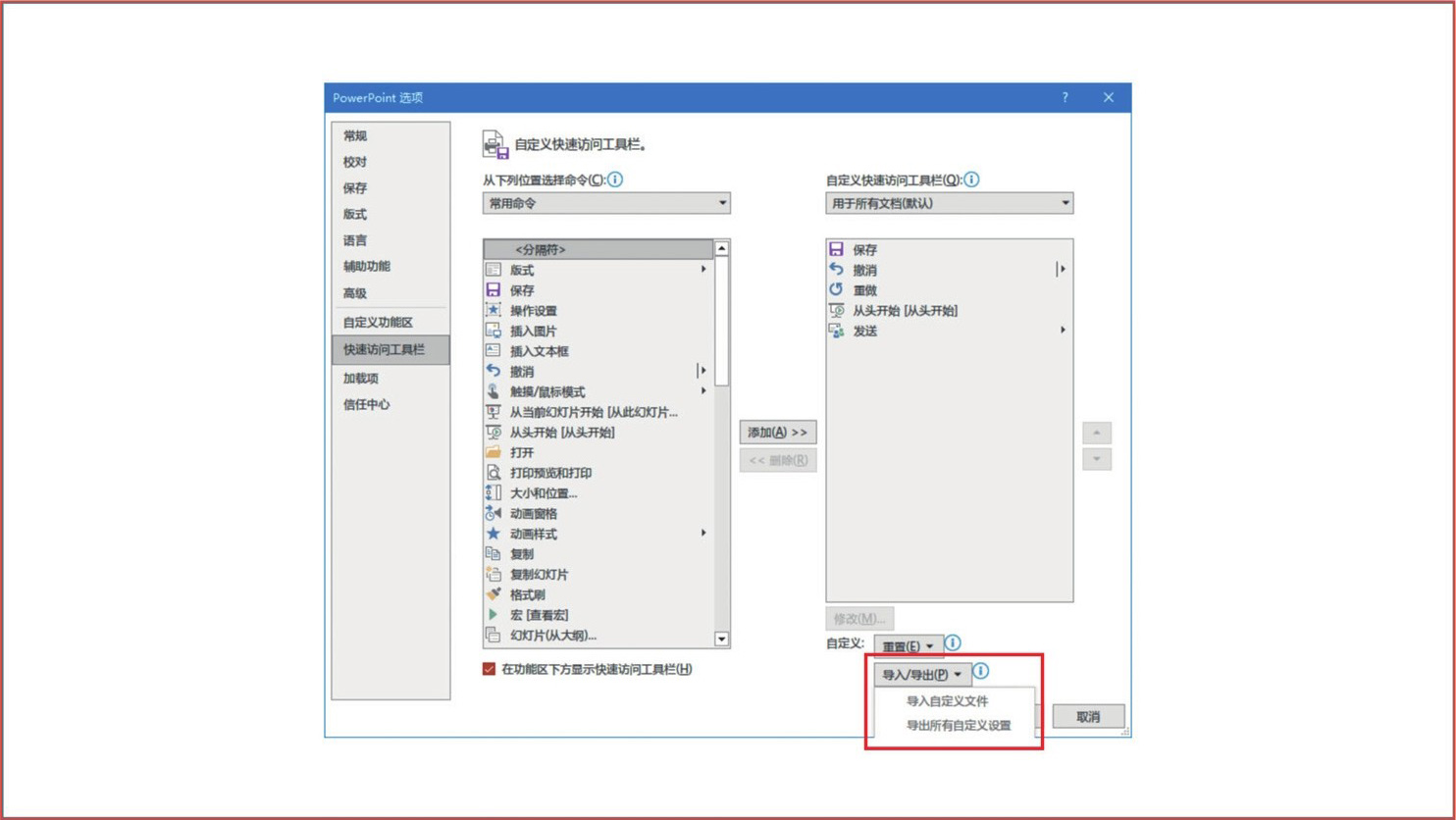The image size is (1456, 820).
Task: Choose 导入自定义文件 menu entry
Action: tap(947, 701)
